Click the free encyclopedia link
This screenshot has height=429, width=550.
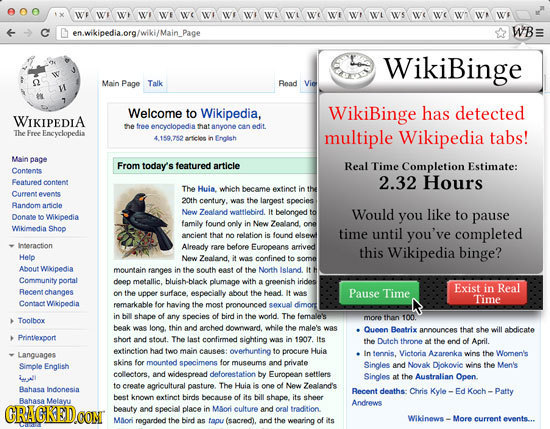166,127
